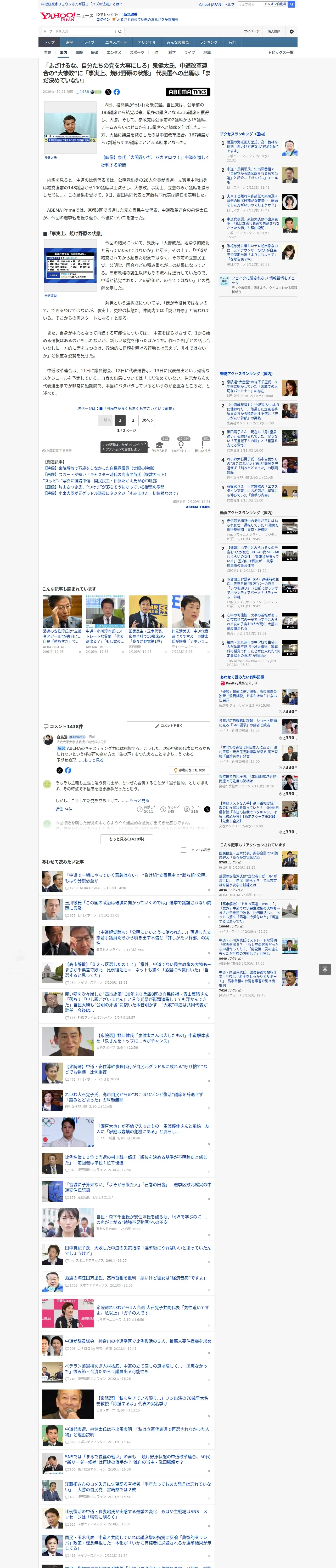The image size is (336, 1568).
Task: Expand 白鳥浩 comment with もっと見る
Action: (94, 760)
